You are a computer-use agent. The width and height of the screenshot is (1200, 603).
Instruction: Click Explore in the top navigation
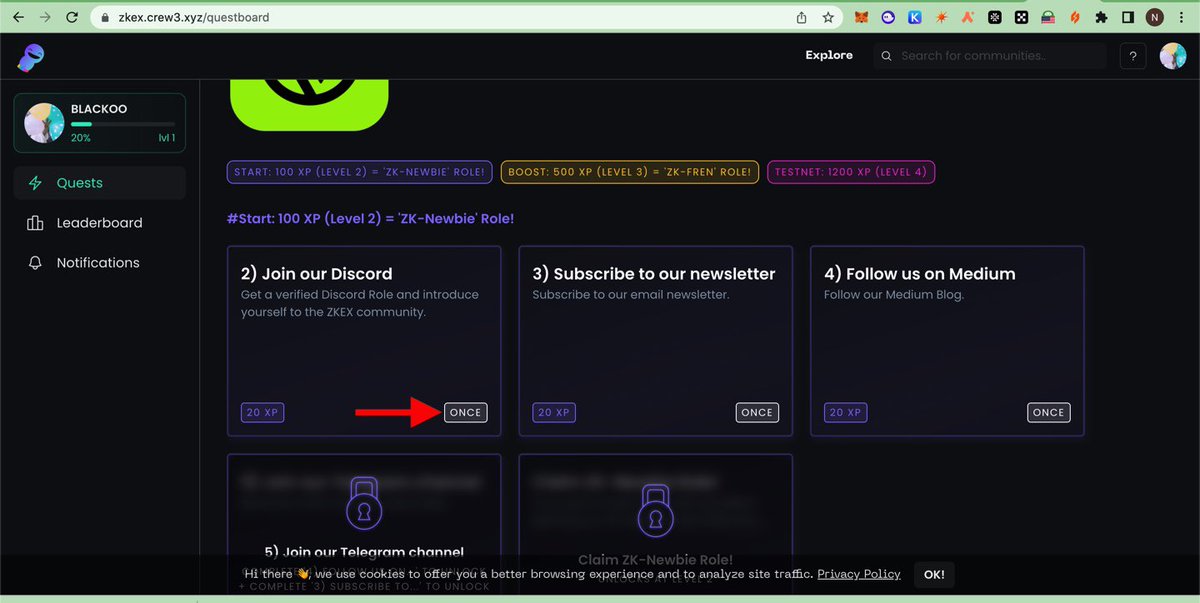coord(829,55)
